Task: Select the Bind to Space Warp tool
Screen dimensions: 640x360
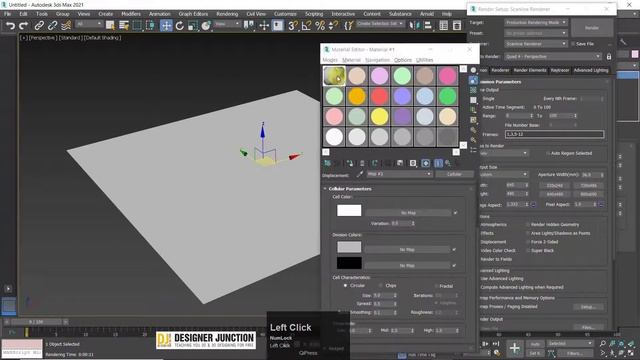Action: 66,26
